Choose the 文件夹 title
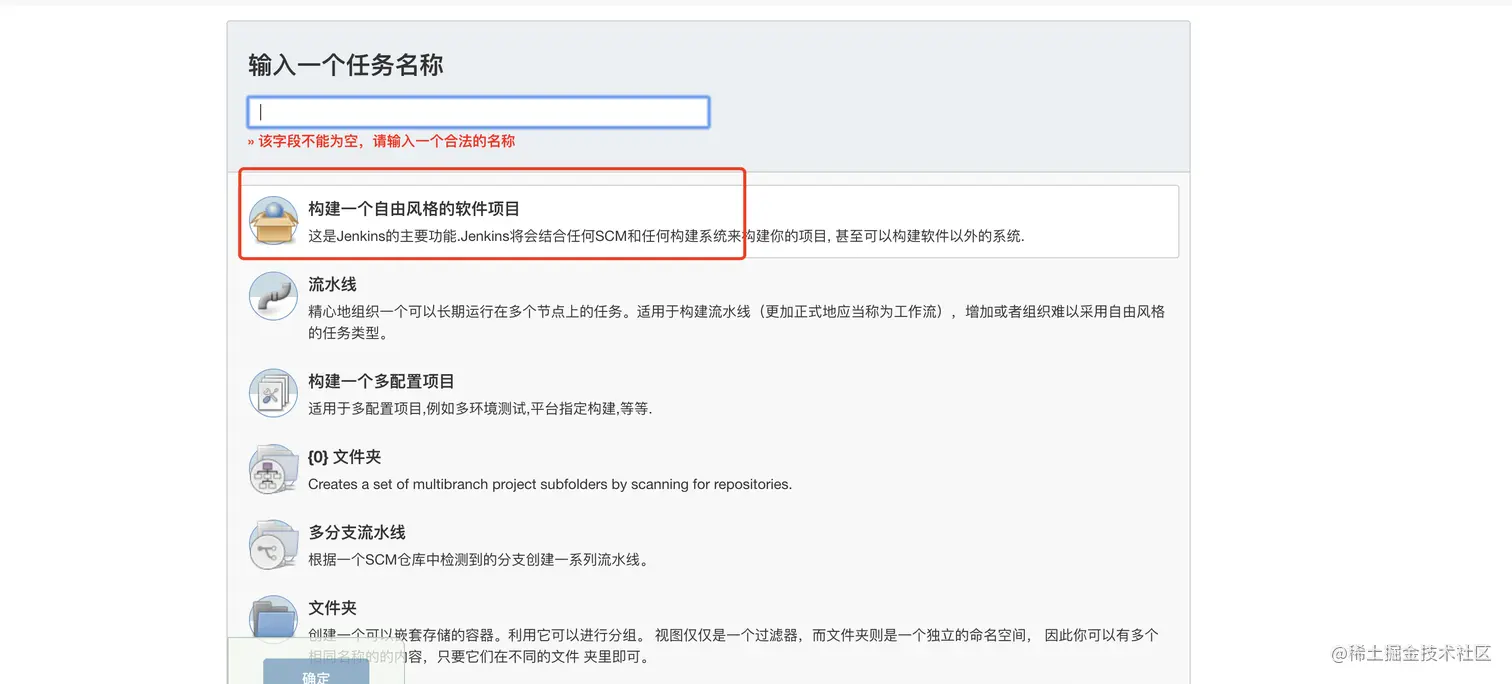The image size is (1512, 684). (x=332, y=608)
